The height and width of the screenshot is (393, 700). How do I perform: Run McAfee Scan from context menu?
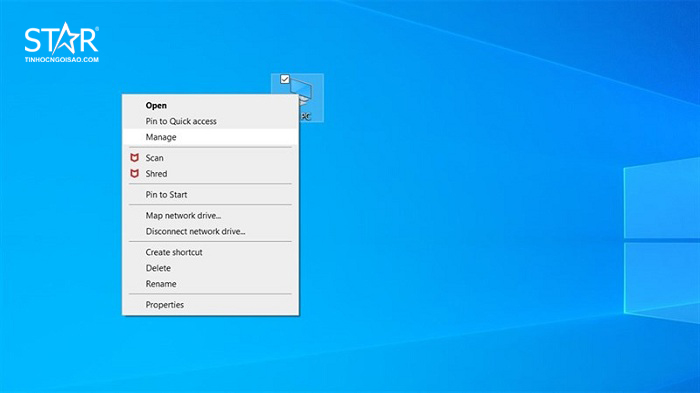click(210, 158)
